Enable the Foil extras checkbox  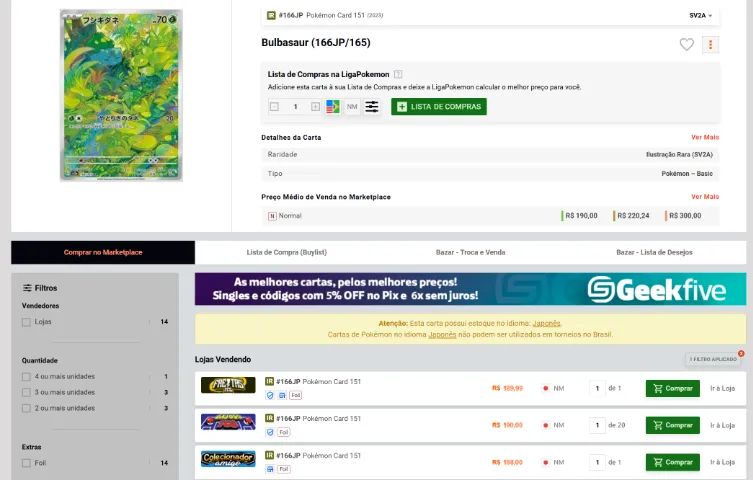[26, 464]
